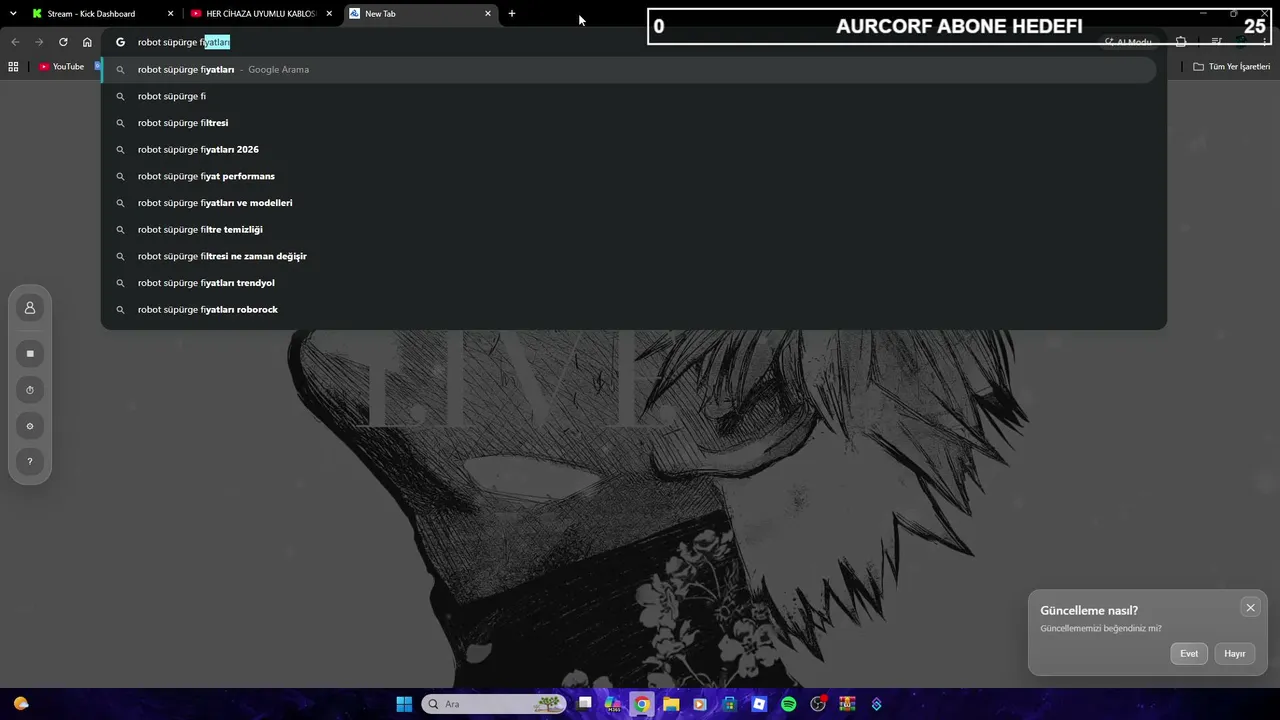Click the square stop icon in side panel

pyautogui.click(x=30, y=354)
